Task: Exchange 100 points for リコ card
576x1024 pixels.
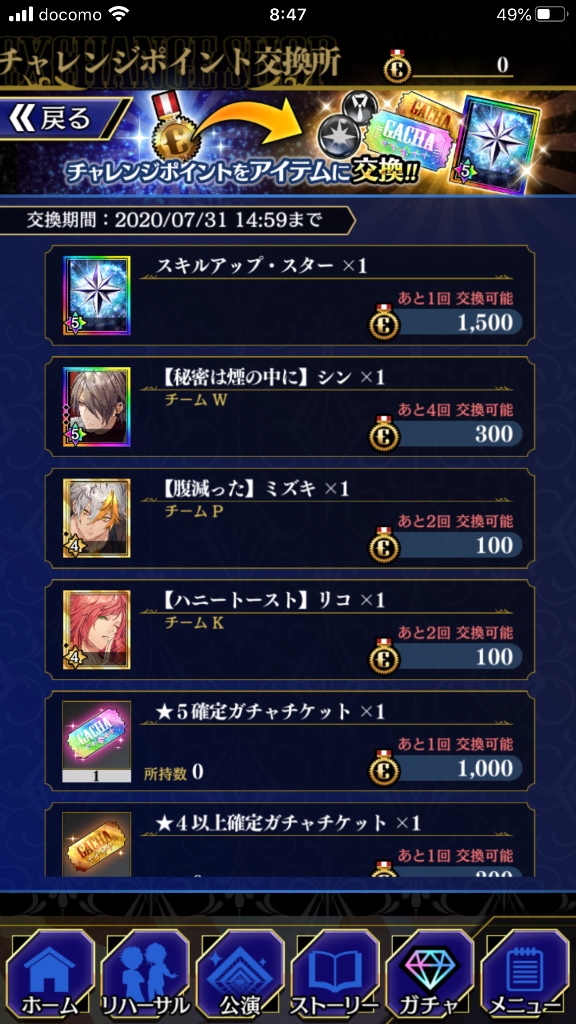Action: point(445,657)
